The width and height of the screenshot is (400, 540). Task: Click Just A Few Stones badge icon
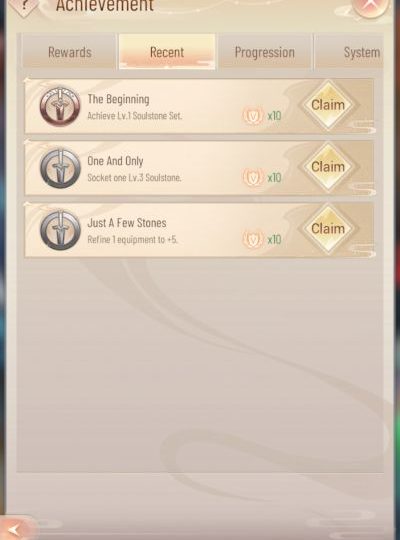click(x=60, y=230)
